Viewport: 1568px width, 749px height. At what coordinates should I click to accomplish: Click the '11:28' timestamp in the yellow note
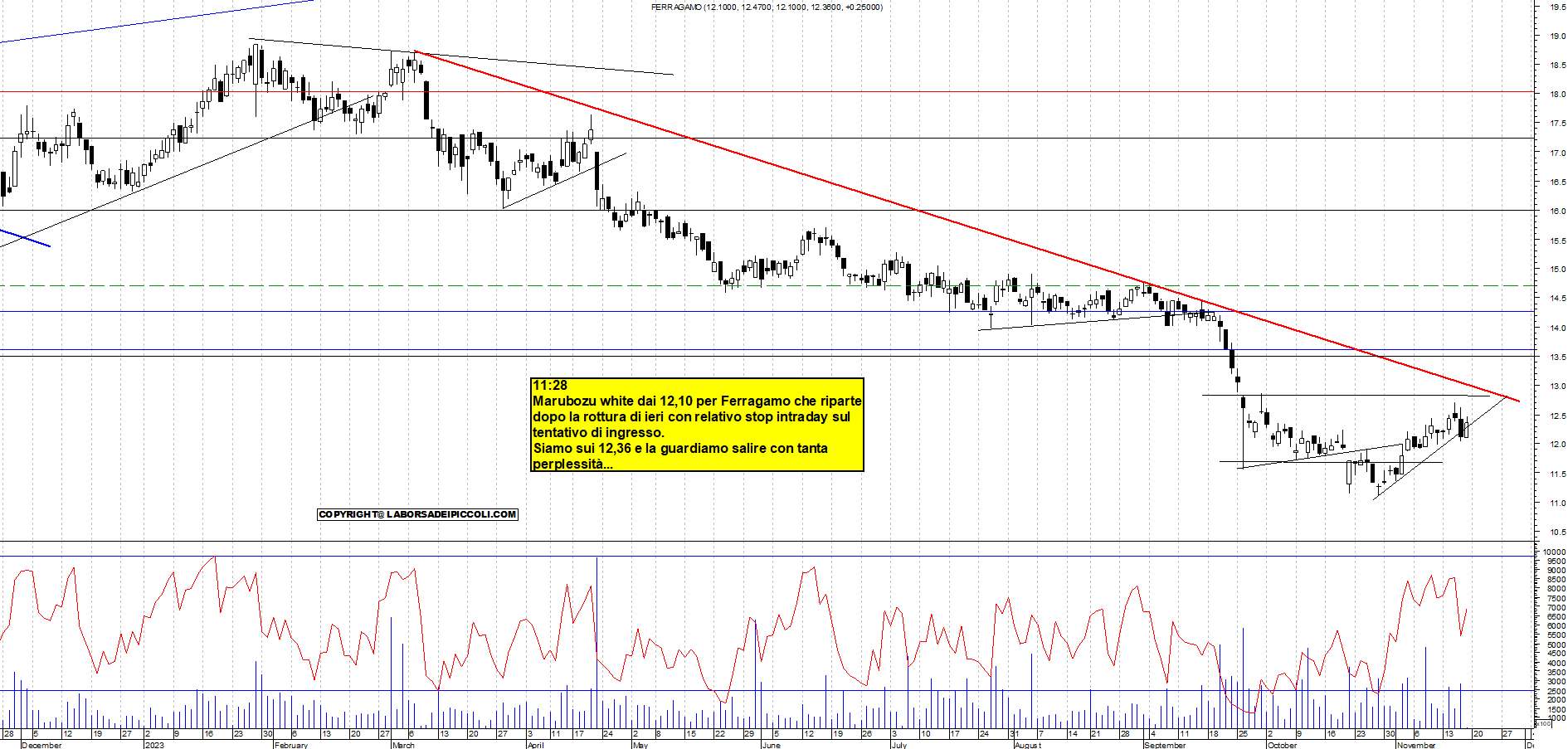550,385
